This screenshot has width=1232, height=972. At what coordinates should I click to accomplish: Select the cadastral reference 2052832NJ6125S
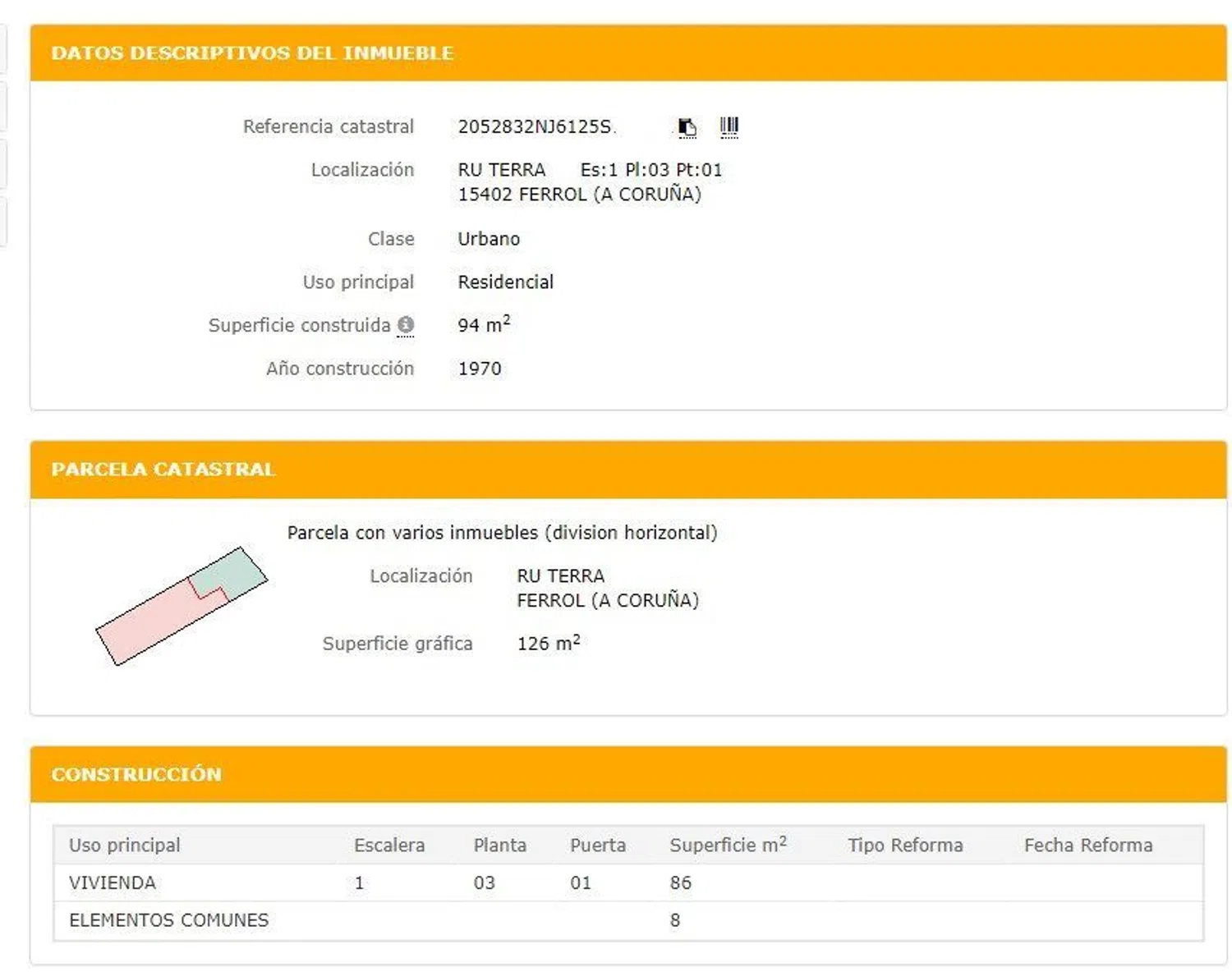[x=535, y=126]
